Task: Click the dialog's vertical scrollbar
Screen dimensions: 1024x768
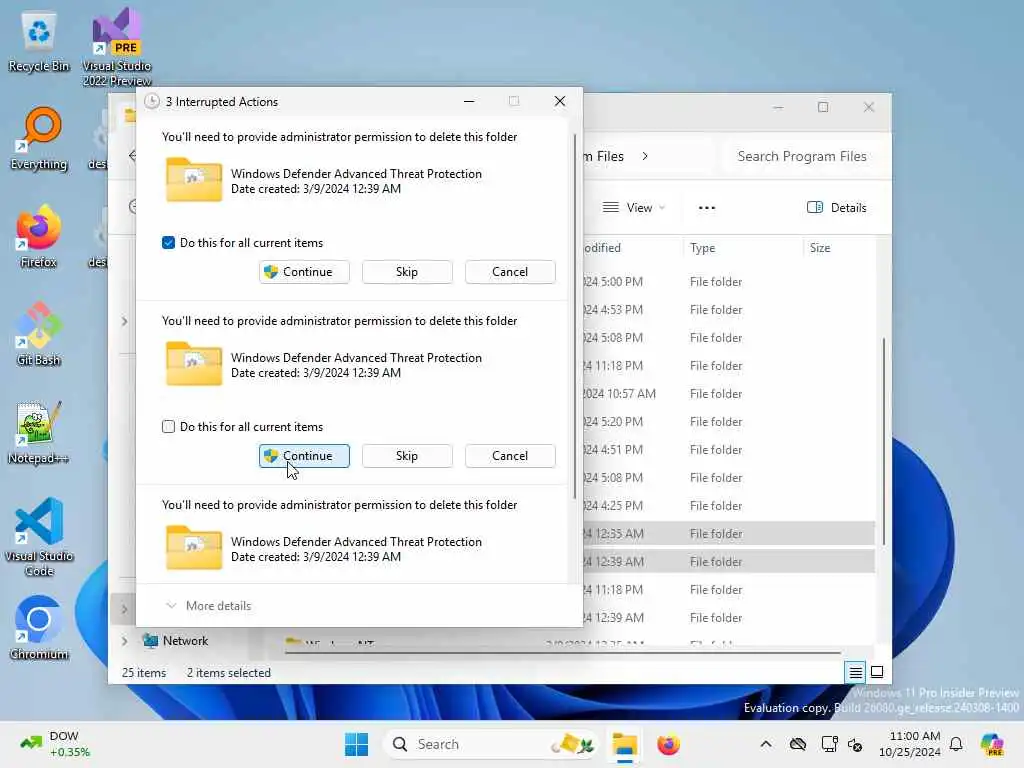Action: point(575,317)
